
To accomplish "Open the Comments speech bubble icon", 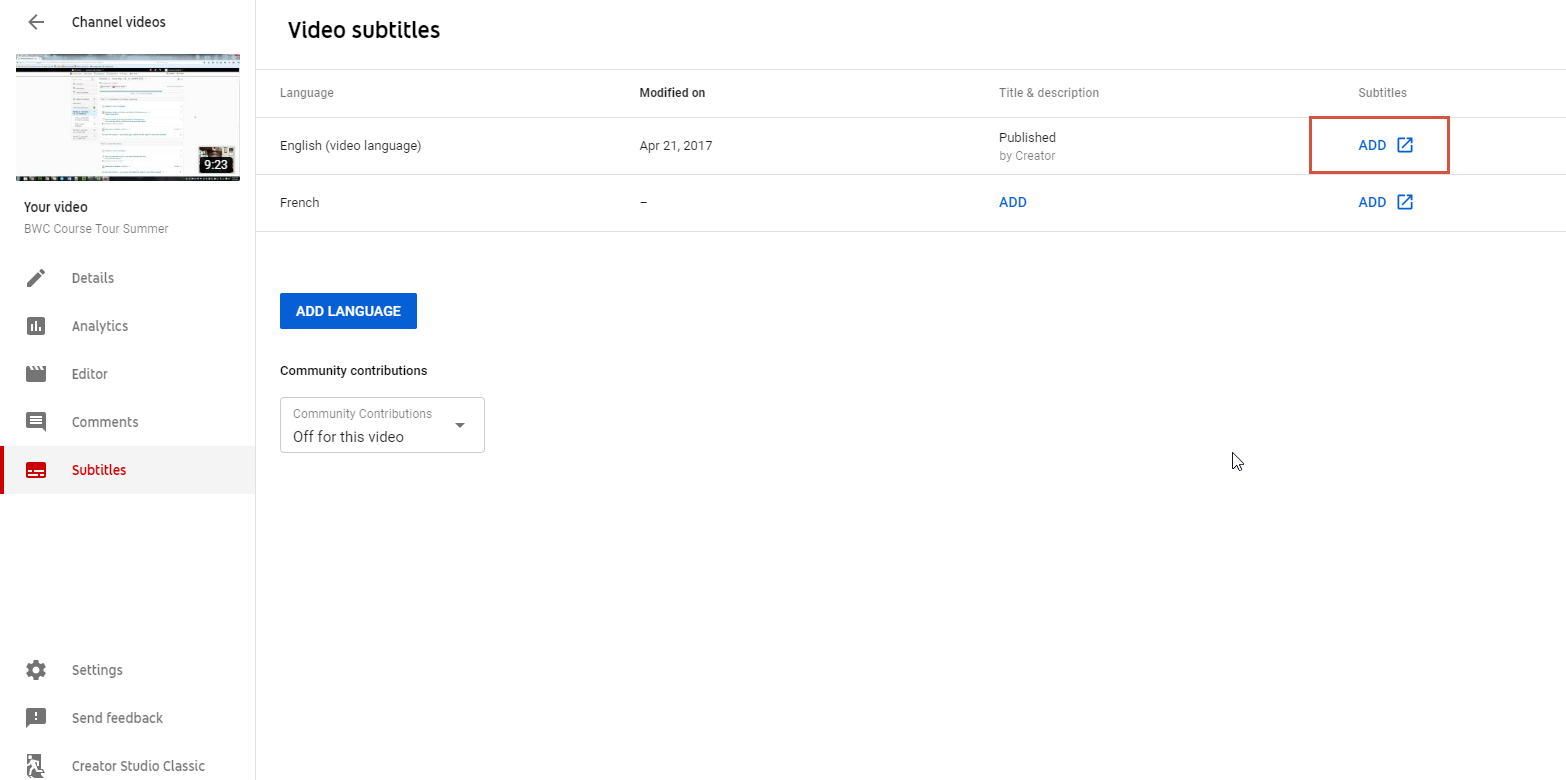I will tap(36, 422).
